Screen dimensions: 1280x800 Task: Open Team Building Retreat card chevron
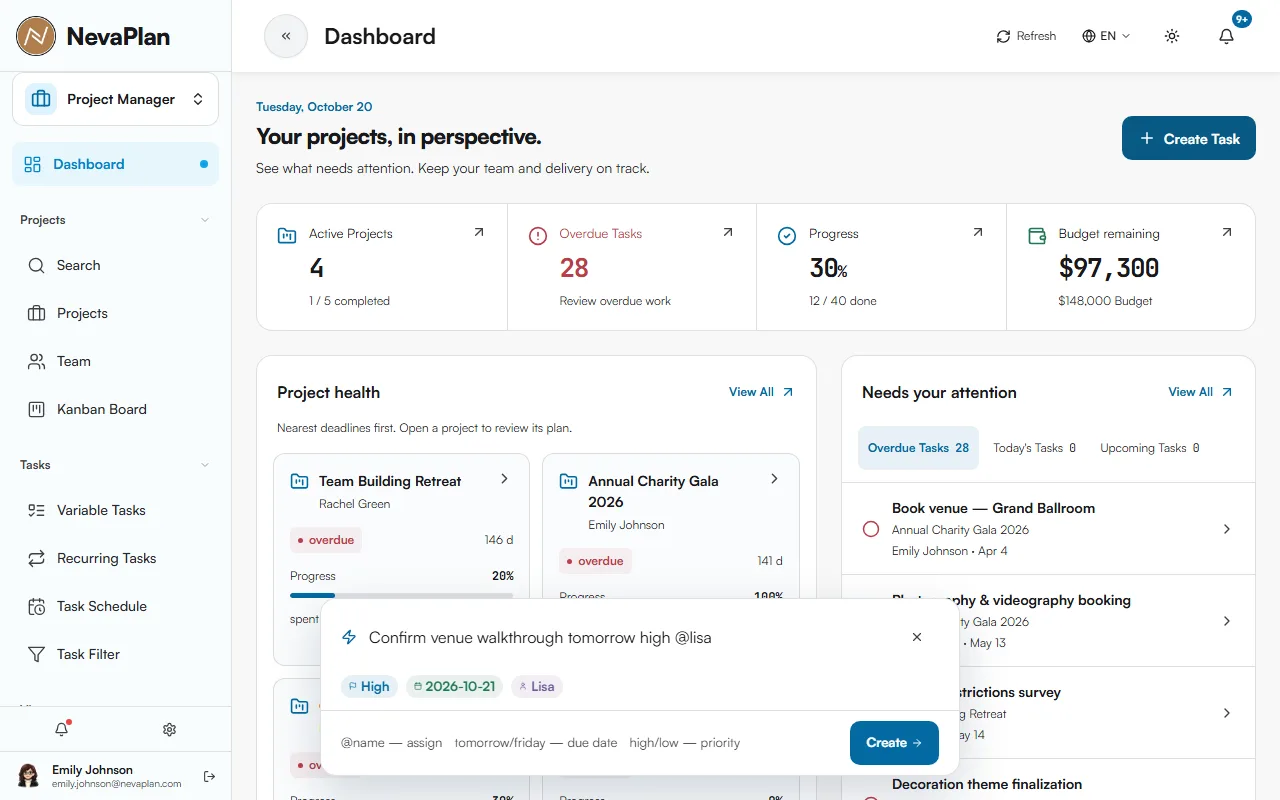point(504,479)
